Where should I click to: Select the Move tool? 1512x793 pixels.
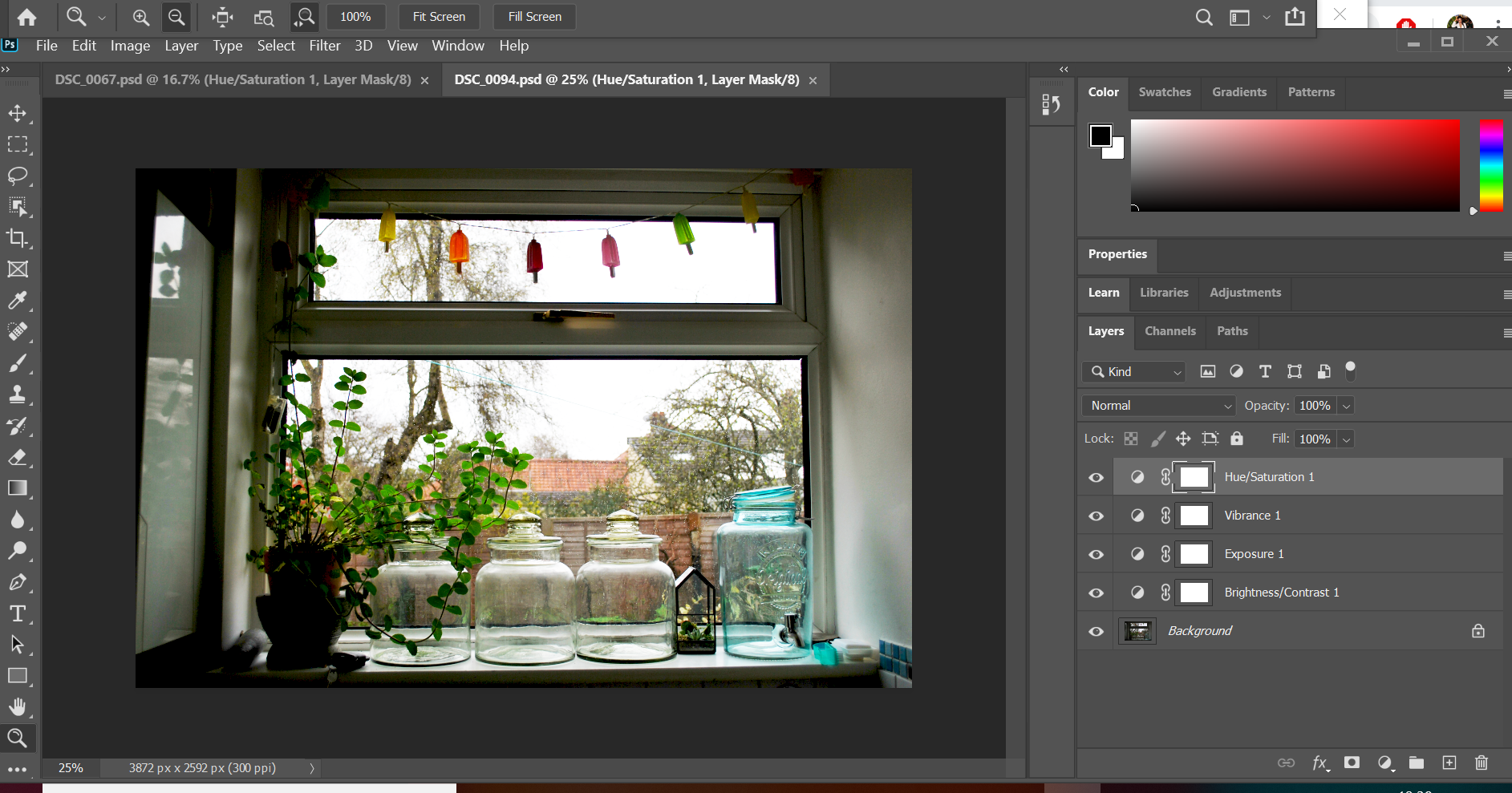pyautogui.click(x=17, y=113)
